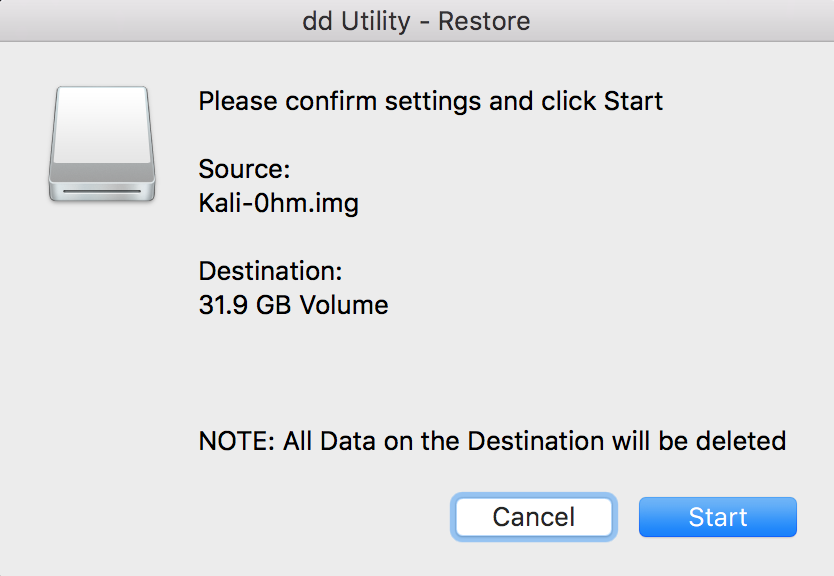Screen dimensions: 834x576
Task: Click the white top surface of drive icon
Action: [x=102, y=126]
